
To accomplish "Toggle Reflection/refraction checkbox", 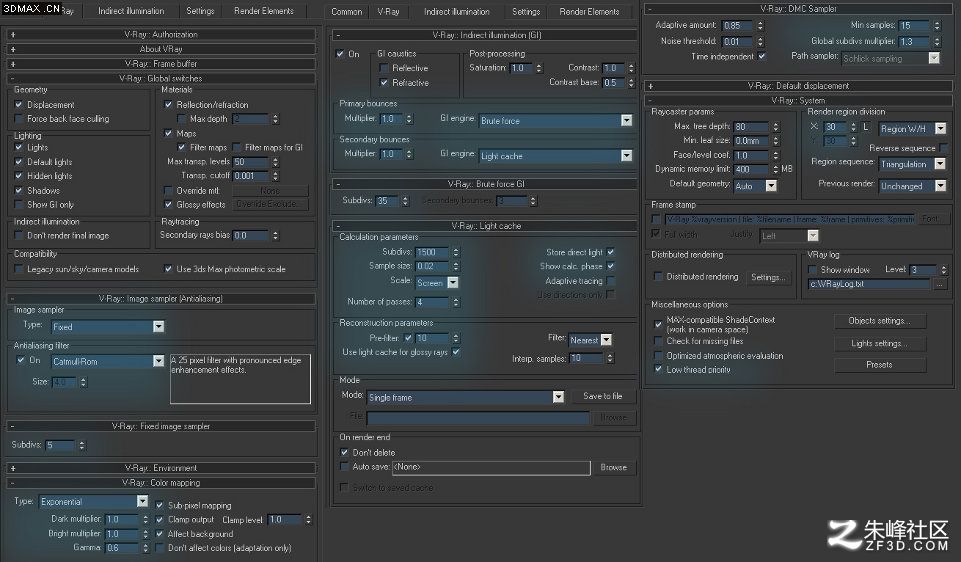I will (169, 105).
